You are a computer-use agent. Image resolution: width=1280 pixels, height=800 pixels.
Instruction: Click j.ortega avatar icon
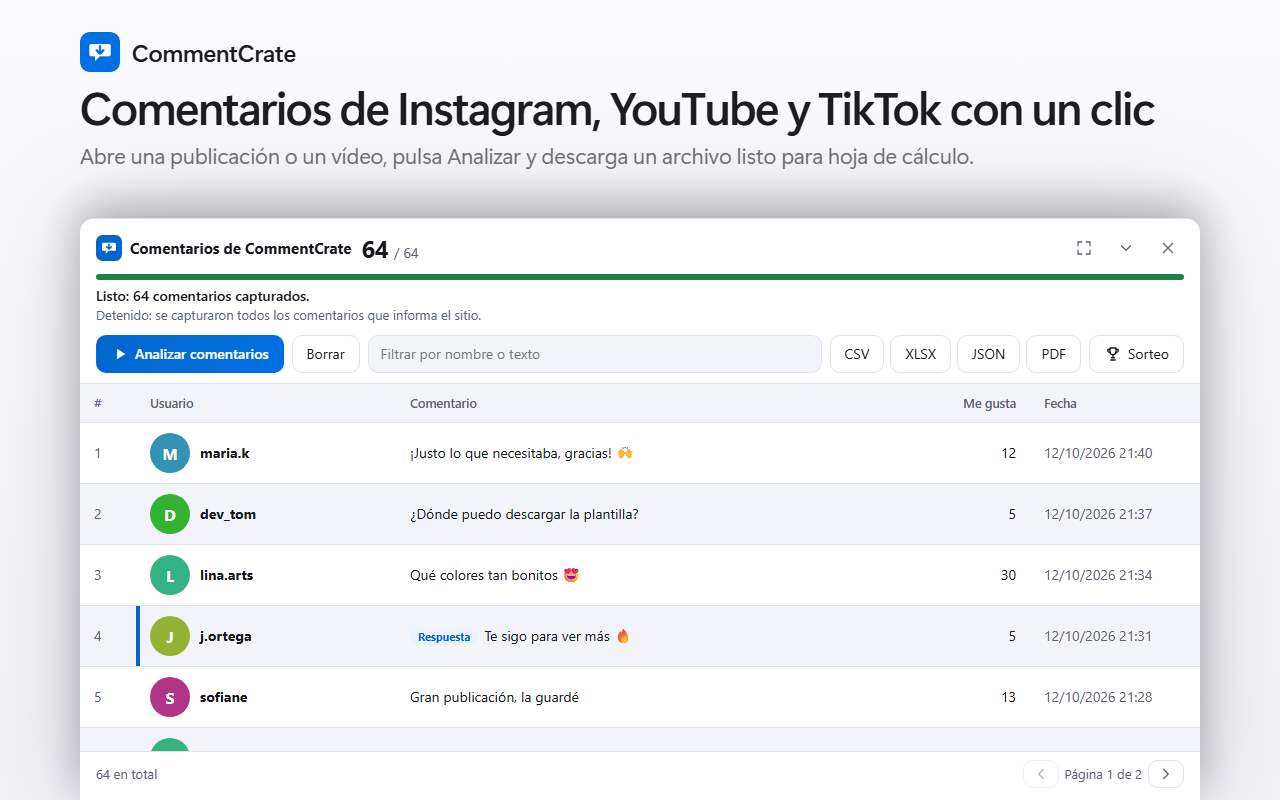pyautogui.click(x=170, y=636)
